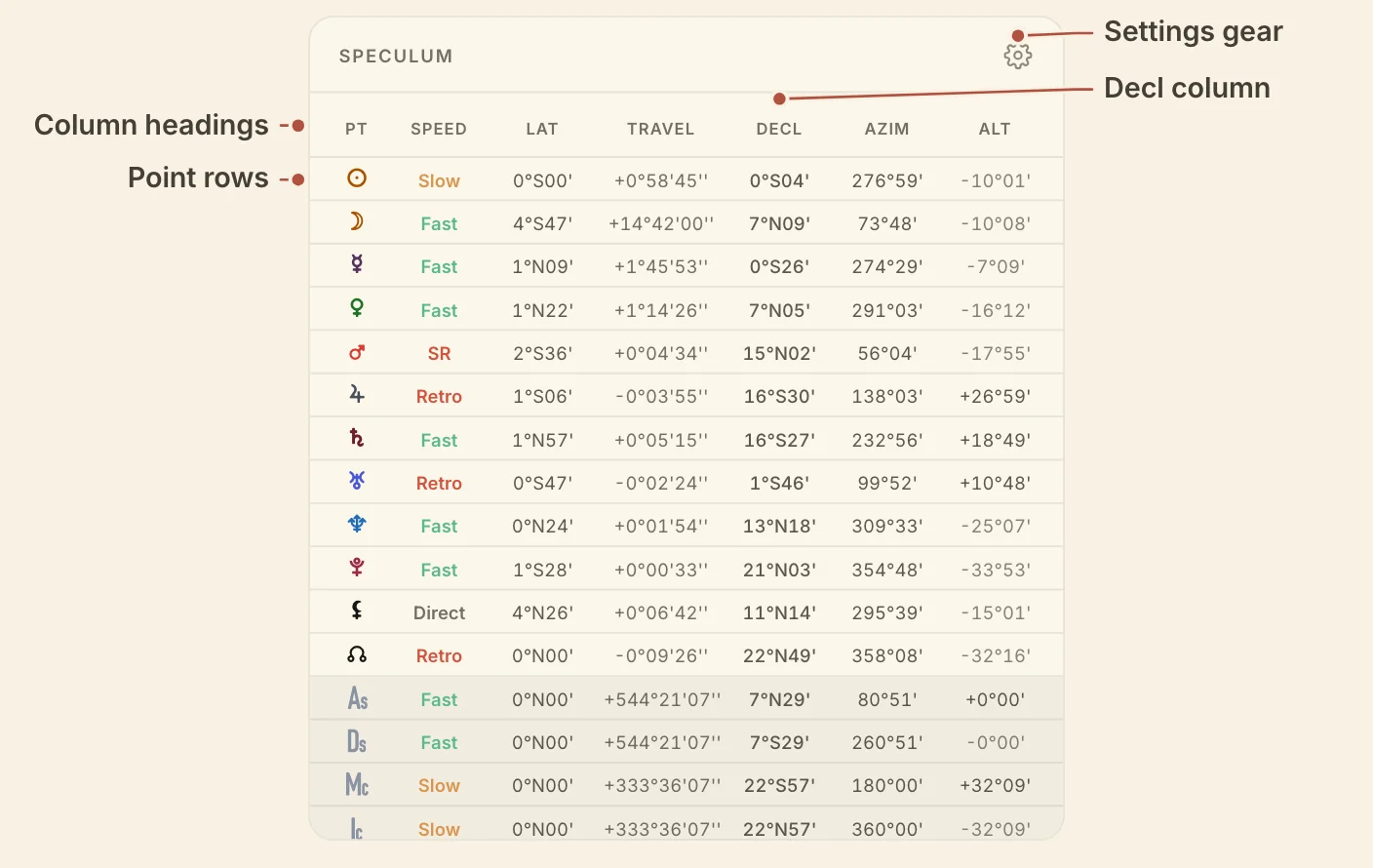The width and height of the screenshot is (1373, 868).
Task: Click the SPEED column heading
Action: (439, 129)
